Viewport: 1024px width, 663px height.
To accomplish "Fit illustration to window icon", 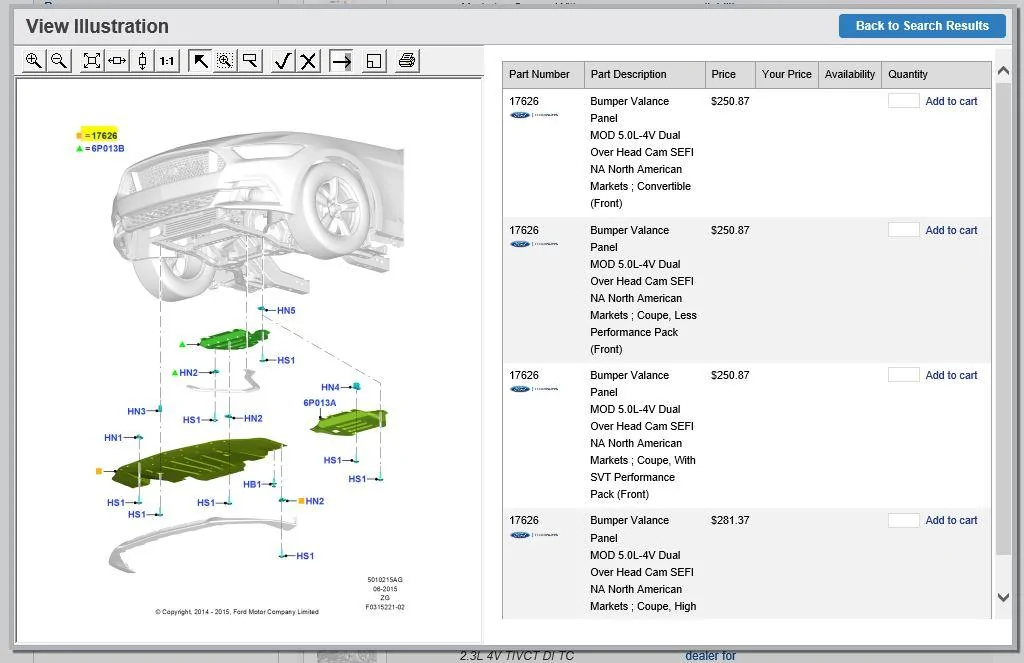I will (92, 61).
